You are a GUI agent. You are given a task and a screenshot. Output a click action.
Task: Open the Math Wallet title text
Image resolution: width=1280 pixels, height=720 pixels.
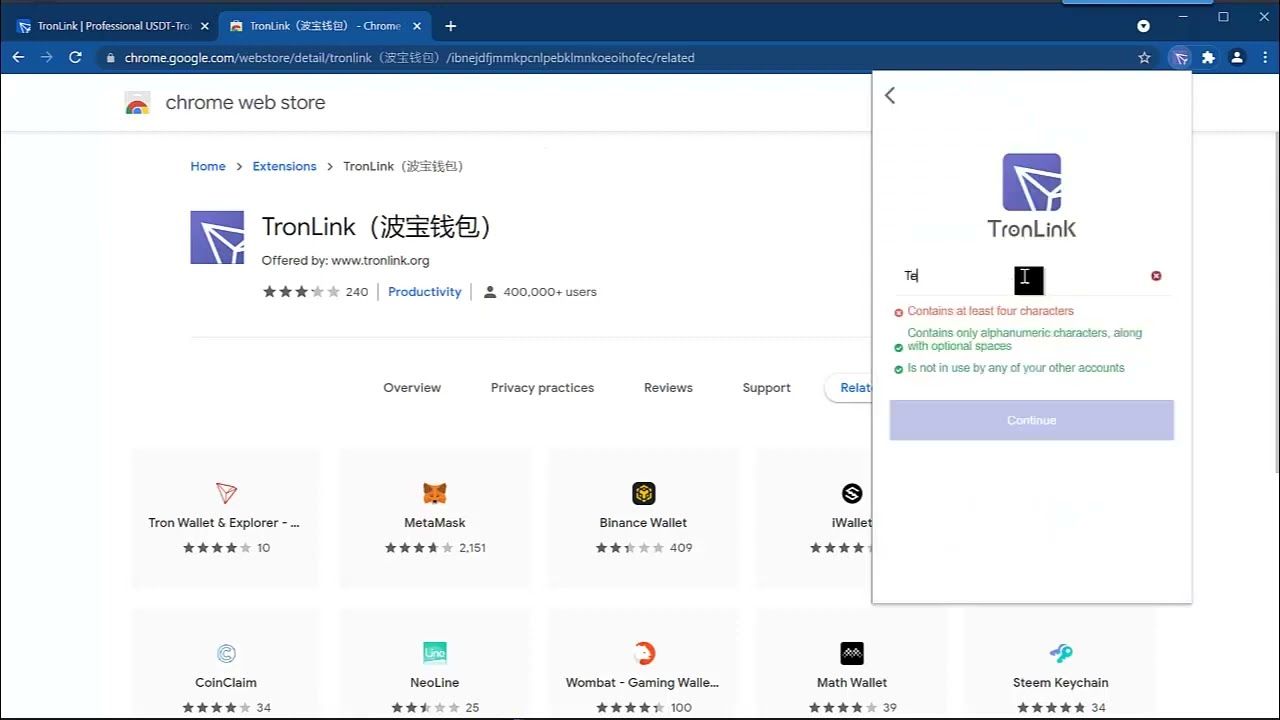[x=852, y=683]
